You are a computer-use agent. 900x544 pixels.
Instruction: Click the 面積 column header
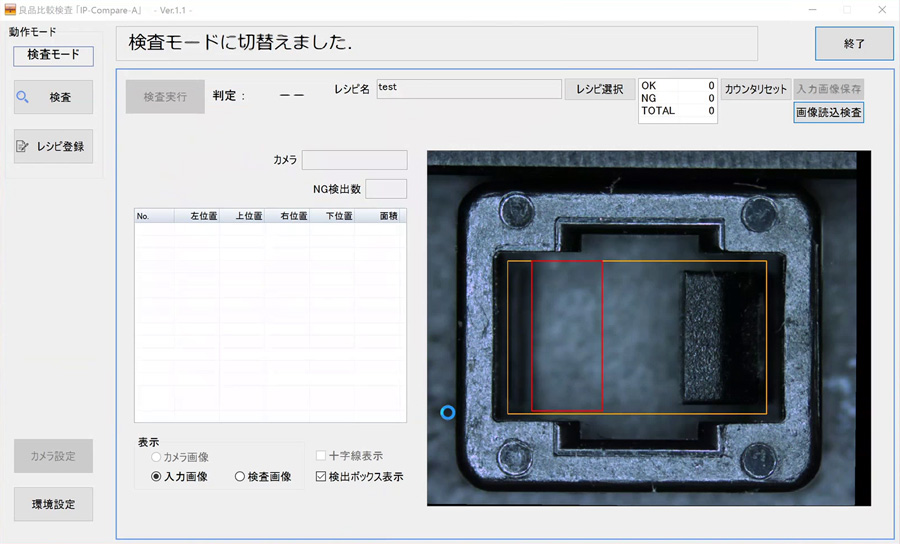click(x=388, y=215)
